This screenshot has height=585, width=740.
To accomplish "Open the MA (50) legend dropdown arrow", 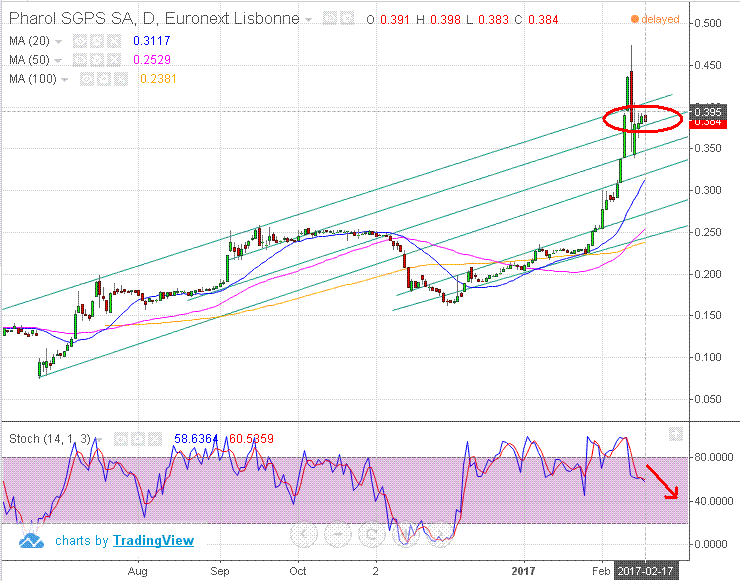I will 58,60.
